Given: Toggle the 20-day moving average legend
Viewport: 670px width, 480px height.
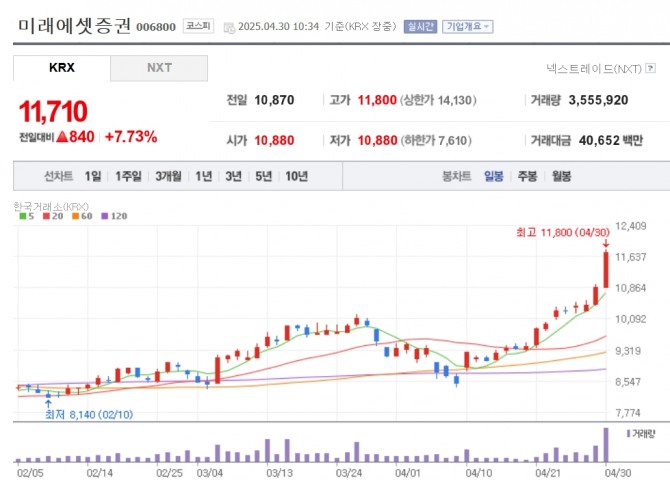Looking at the screenshot, I should coord(53,216).
